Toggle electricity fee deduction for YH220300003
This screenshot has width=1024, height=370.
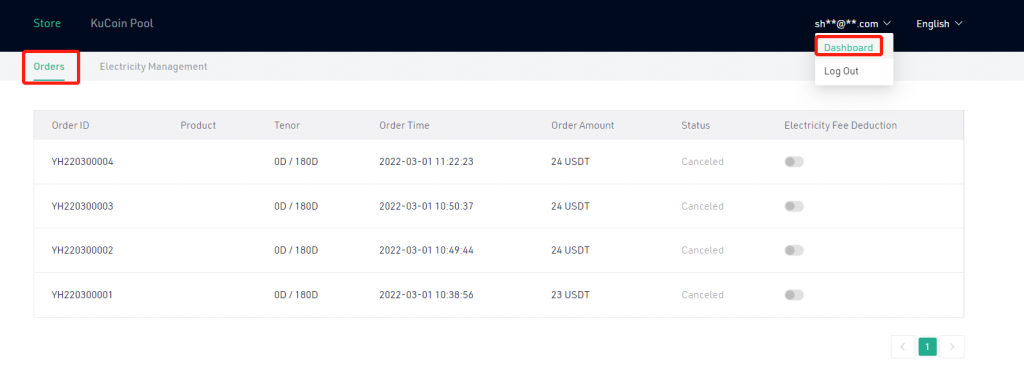click(794, 206)
